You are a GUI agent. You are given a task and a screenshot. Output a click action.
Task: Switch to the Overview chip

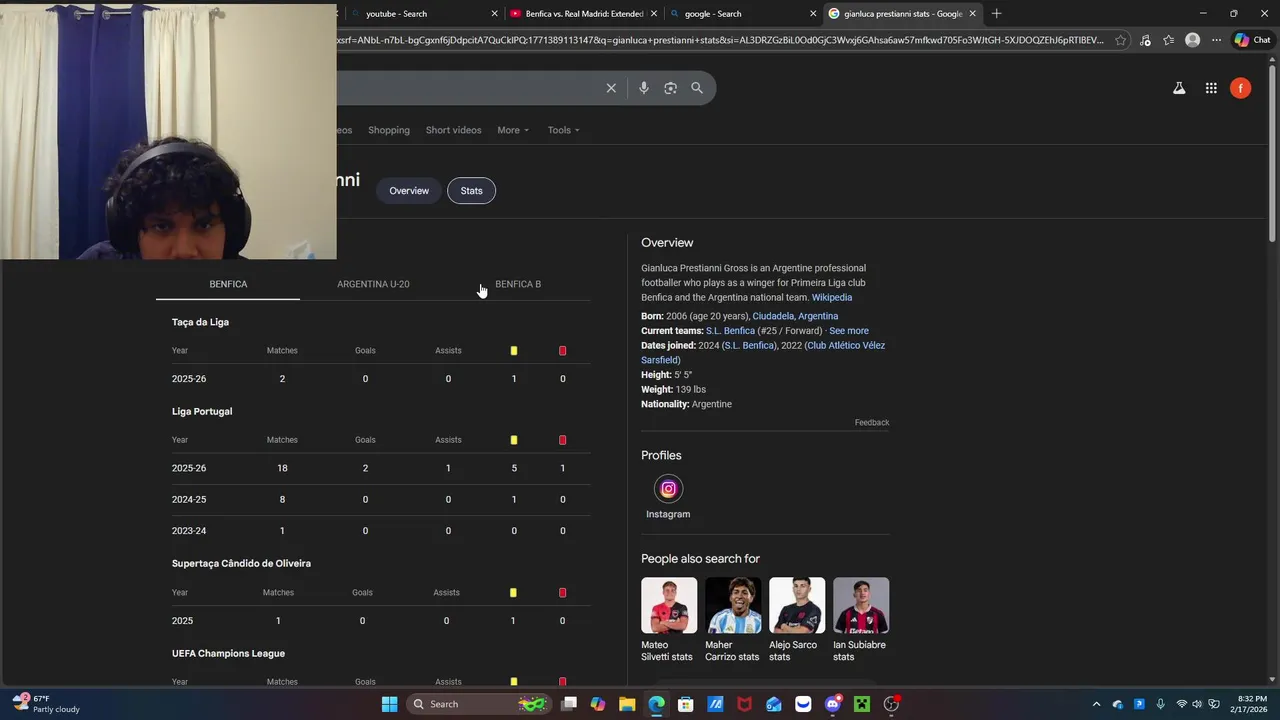(409, 191)
